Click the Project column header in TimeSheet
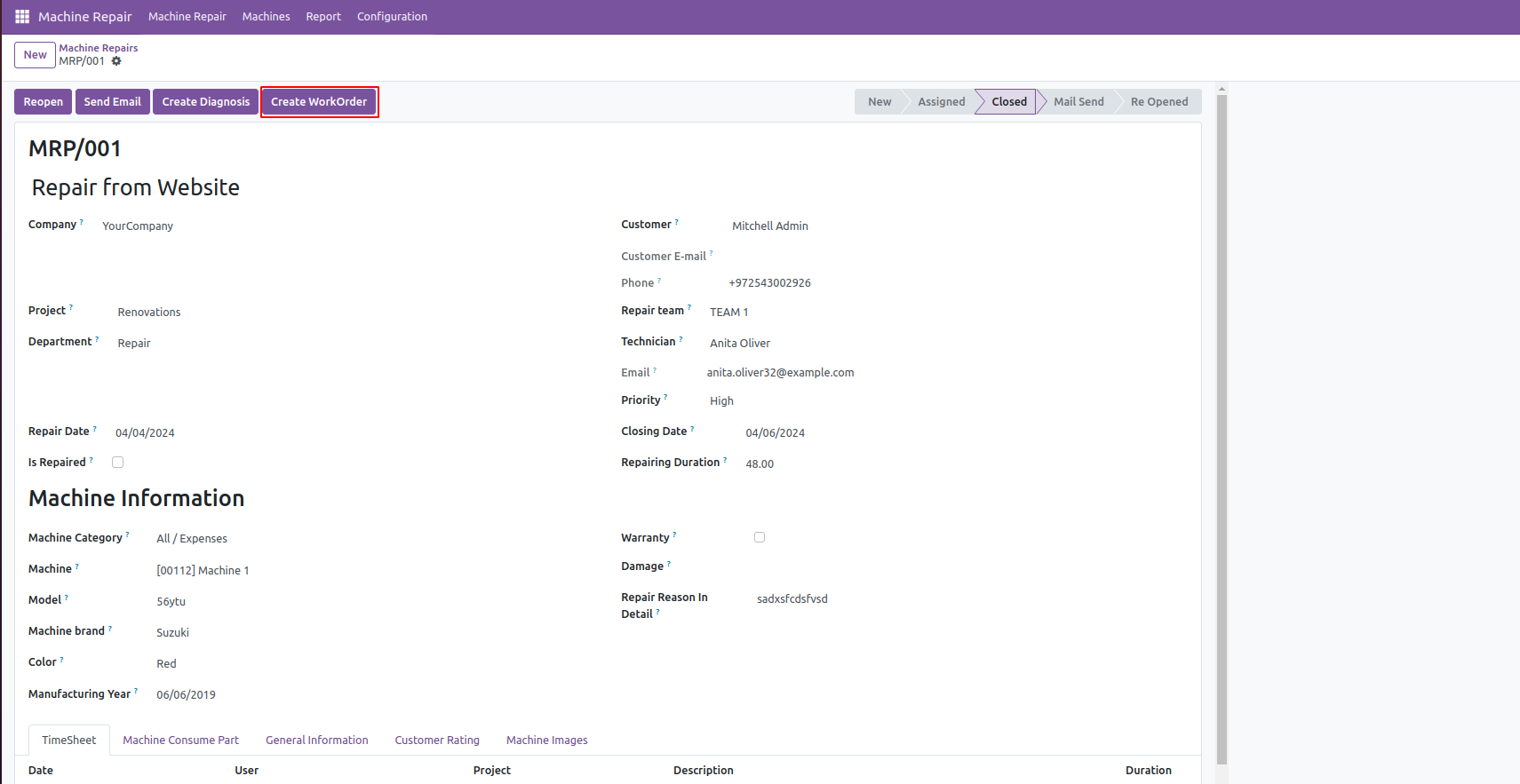This screenshot has width=1520, height=784. point(492,771)
